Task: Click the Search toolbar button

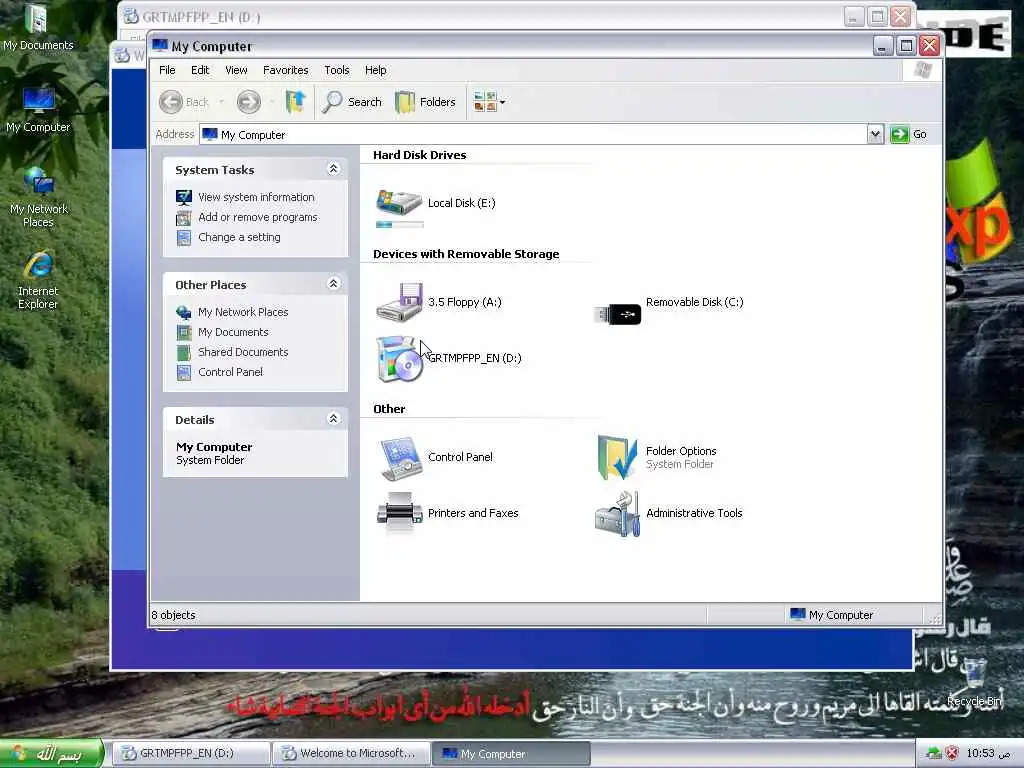Action: tap(351, 102)
